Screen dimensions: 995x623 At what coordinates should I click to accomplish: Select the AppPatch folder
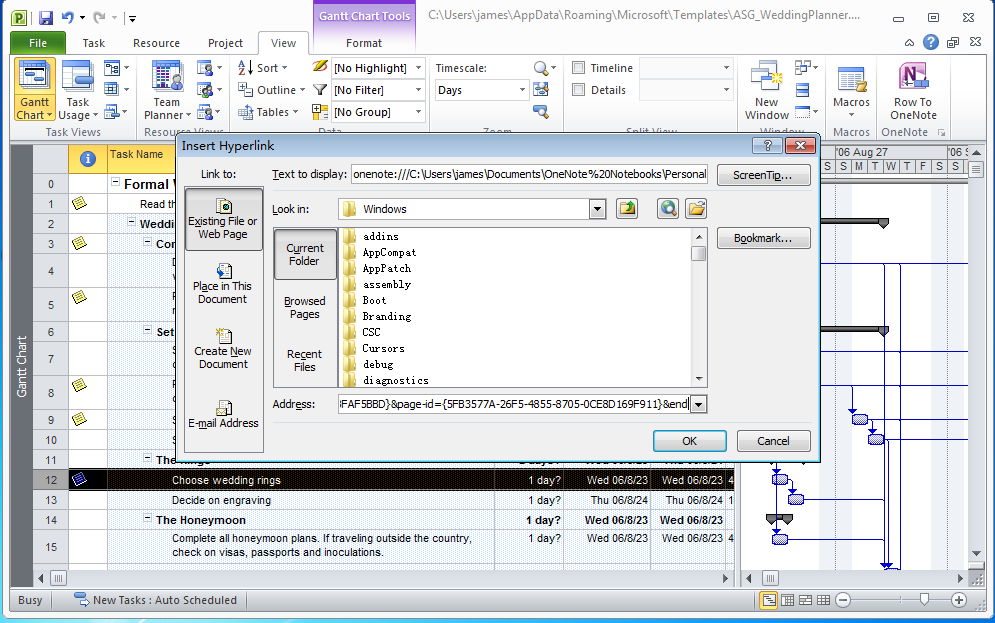coord(386,268)
